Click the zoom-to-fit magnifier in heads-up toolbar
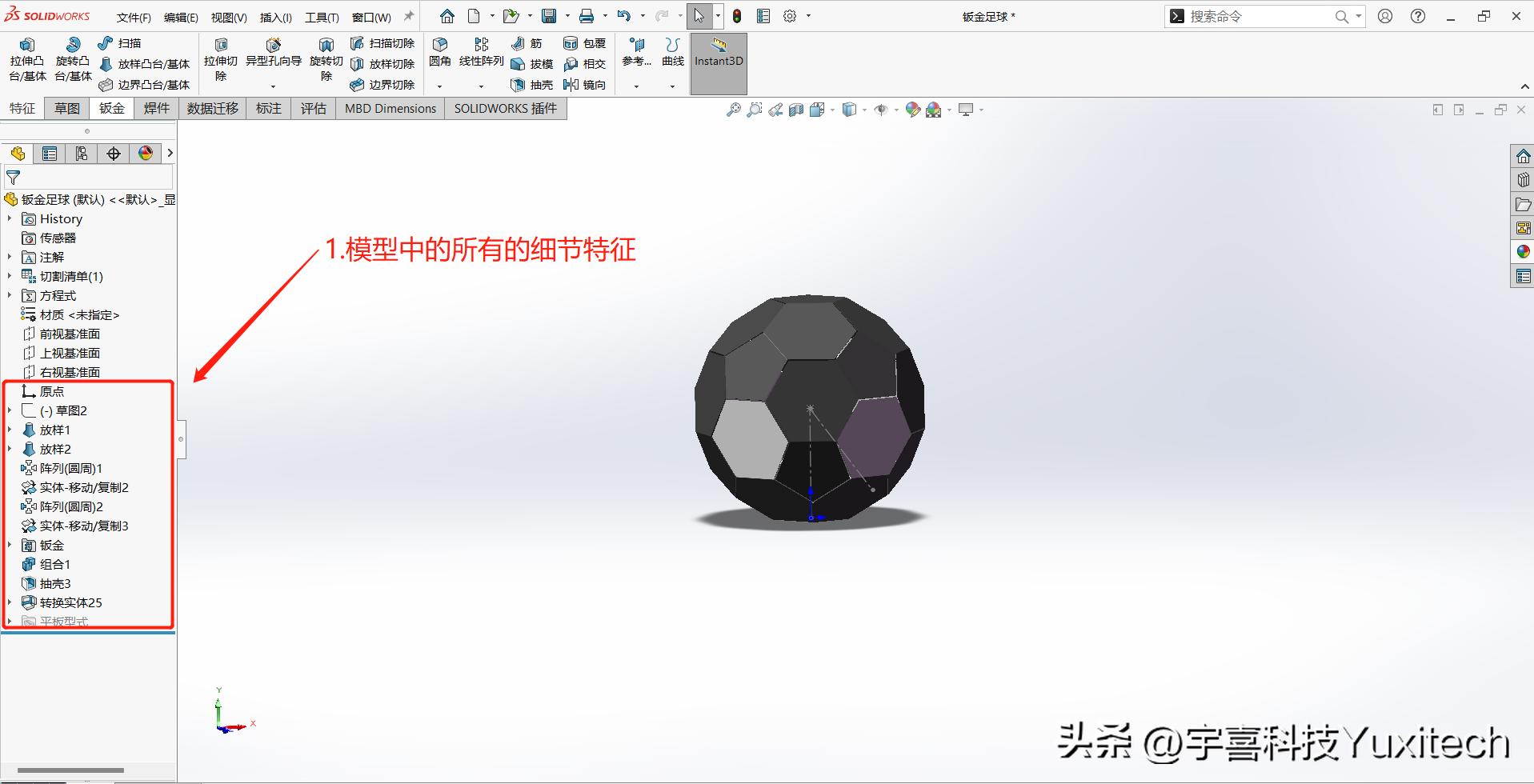This screenshot has height=784, width=1534. coord(734,110)
